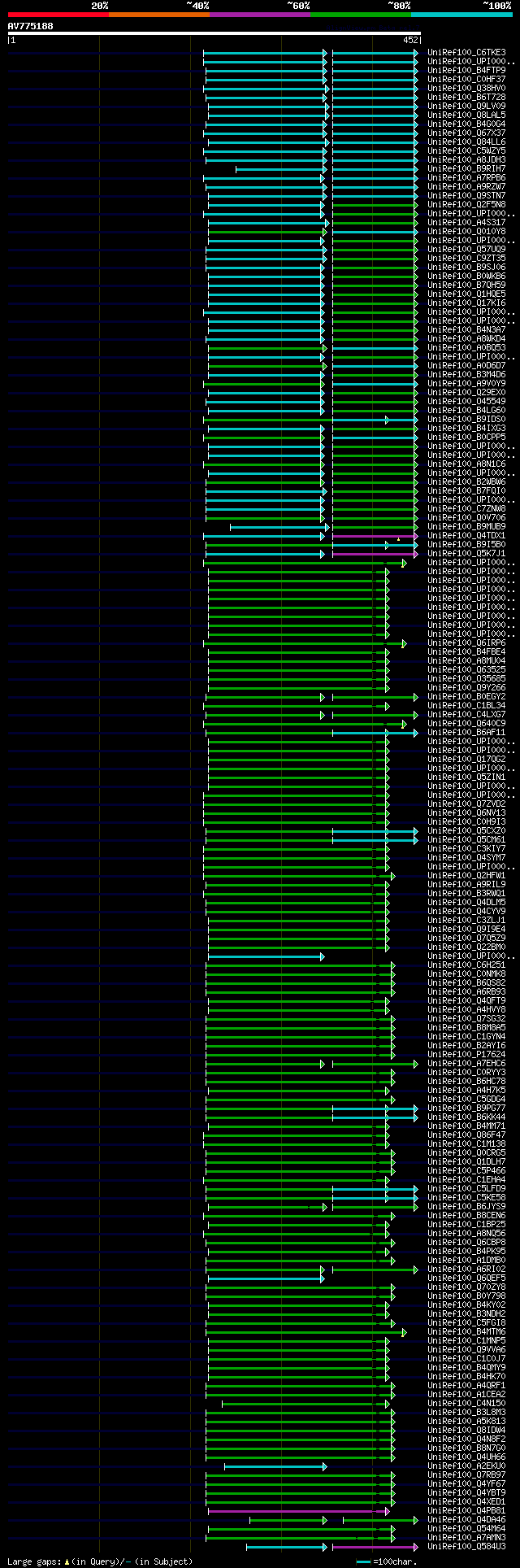This screenshot has height=1568, width=520.
Task: Select hit UniRef100_Q57UQ9
Action: [x=466, y=250]
